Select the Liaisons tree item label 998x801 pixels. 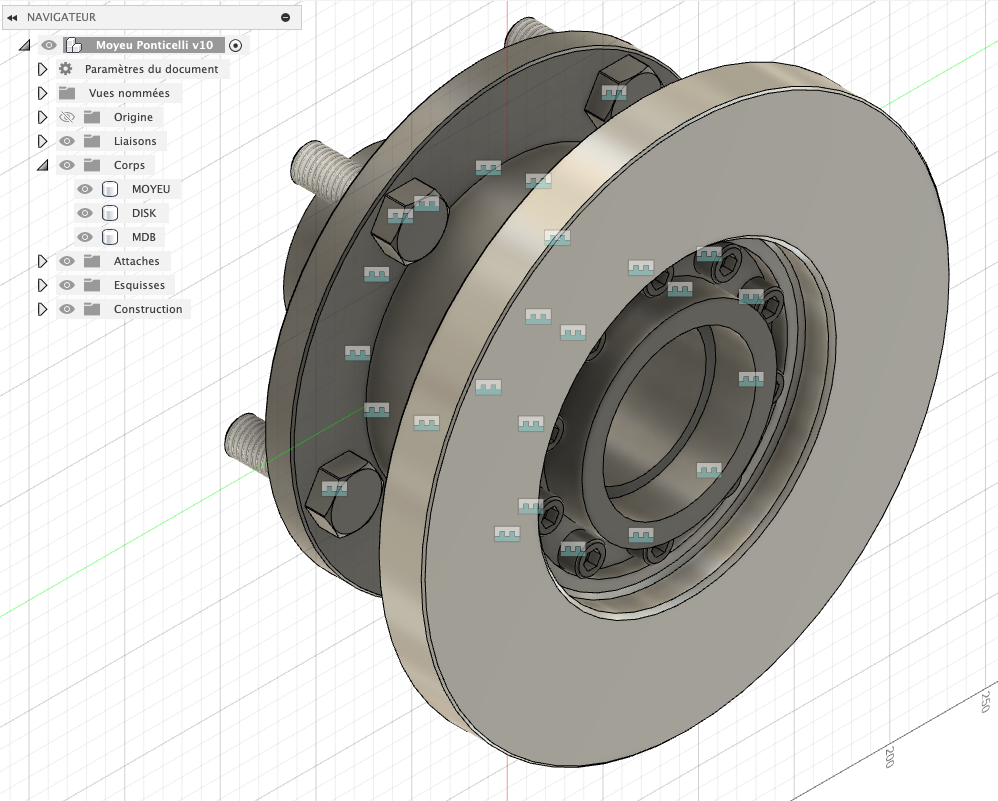click(x=134, y=141)
